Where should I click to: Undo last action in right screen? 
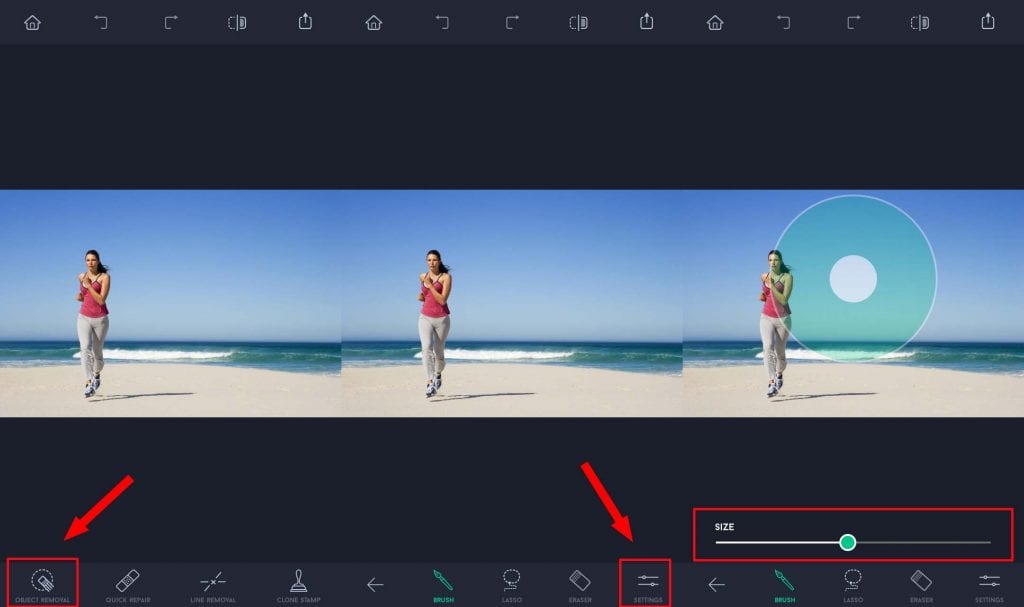click(784, 23)
